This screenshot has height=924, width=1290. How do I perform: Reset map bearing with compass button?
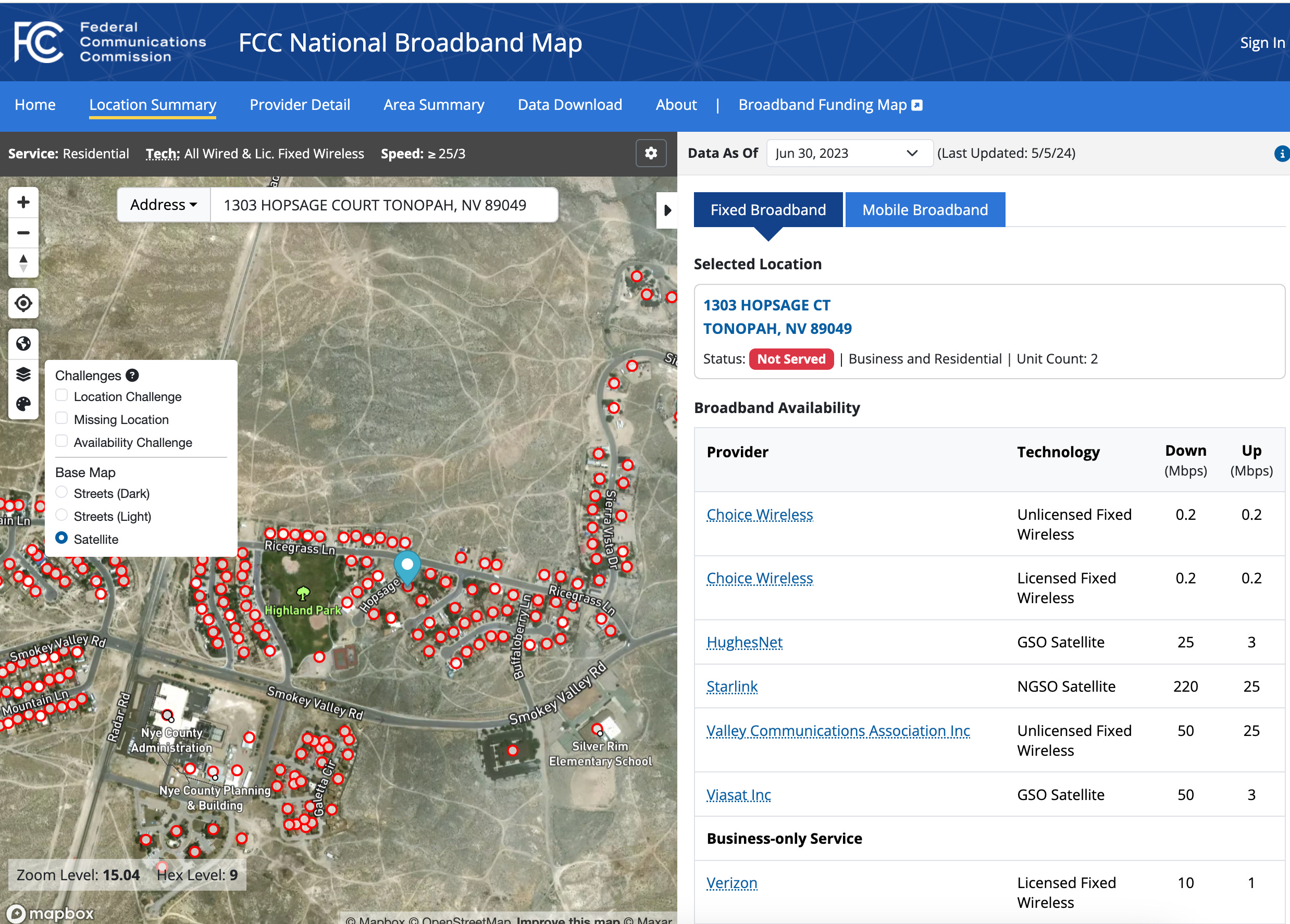(23, 263)
